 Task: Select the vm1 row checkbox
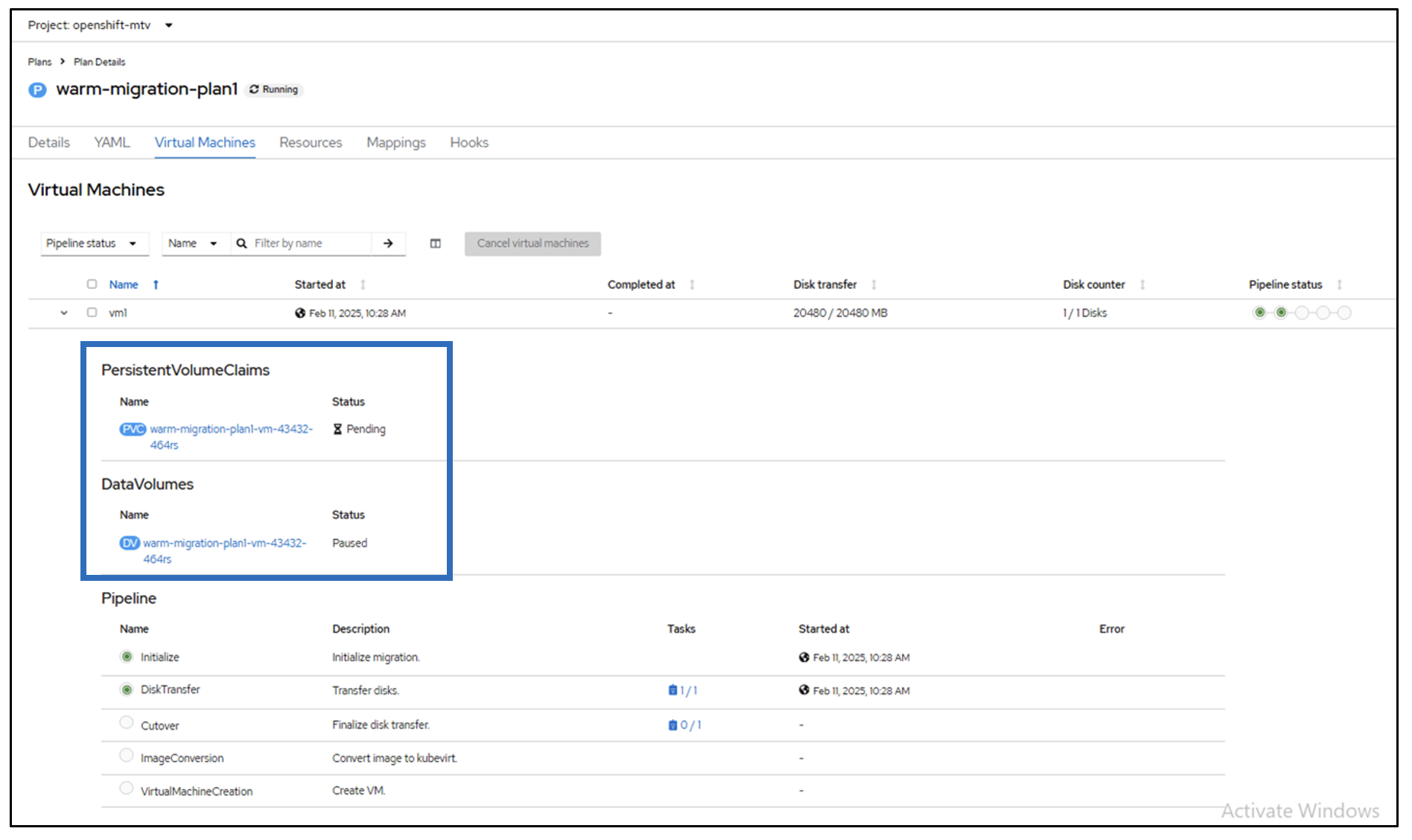92,313
